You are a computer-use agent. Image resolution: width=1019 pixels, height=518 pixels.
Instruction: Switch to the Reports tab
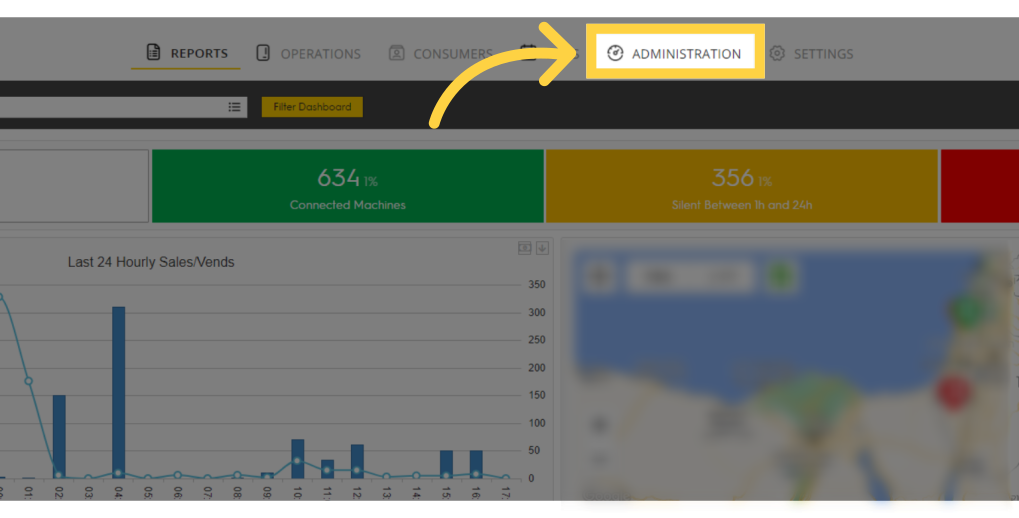[186, 53]
